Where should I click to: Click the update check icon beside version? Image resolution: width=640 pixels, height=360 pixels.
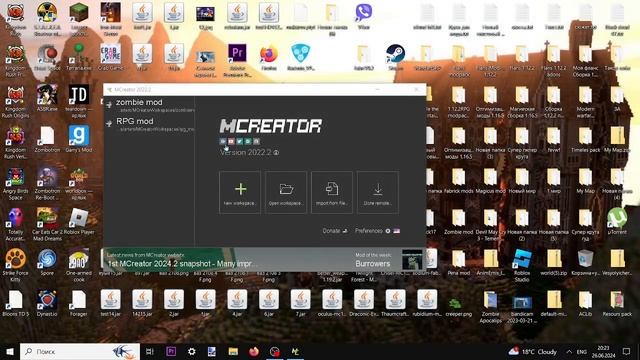276,152
